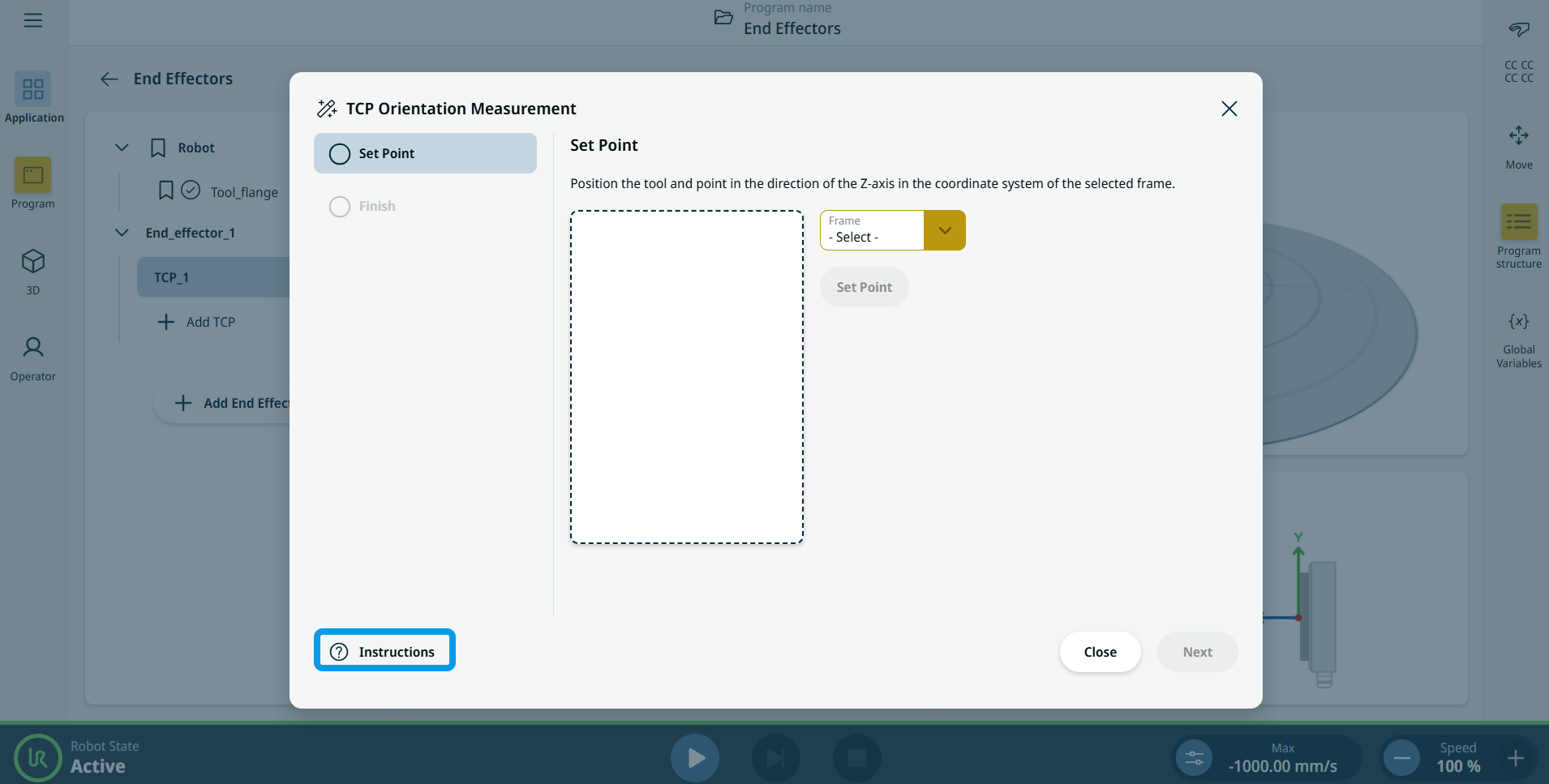Click Add TCP
Viewport: 1549px width, 784px height.
click(197, 322)
